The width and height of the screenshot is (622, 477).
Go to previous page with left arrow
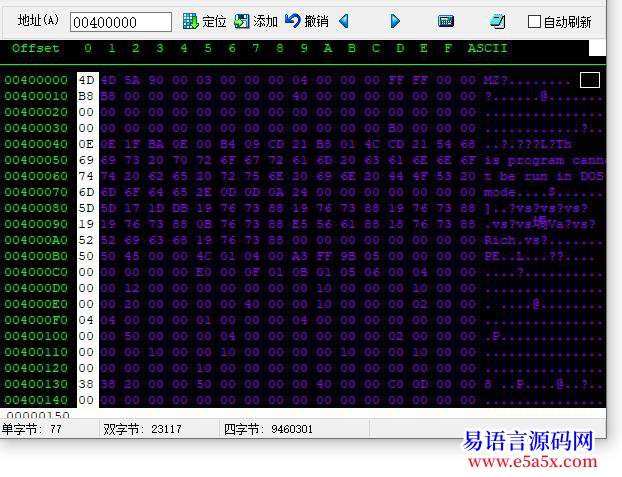[x=344, y=21]
